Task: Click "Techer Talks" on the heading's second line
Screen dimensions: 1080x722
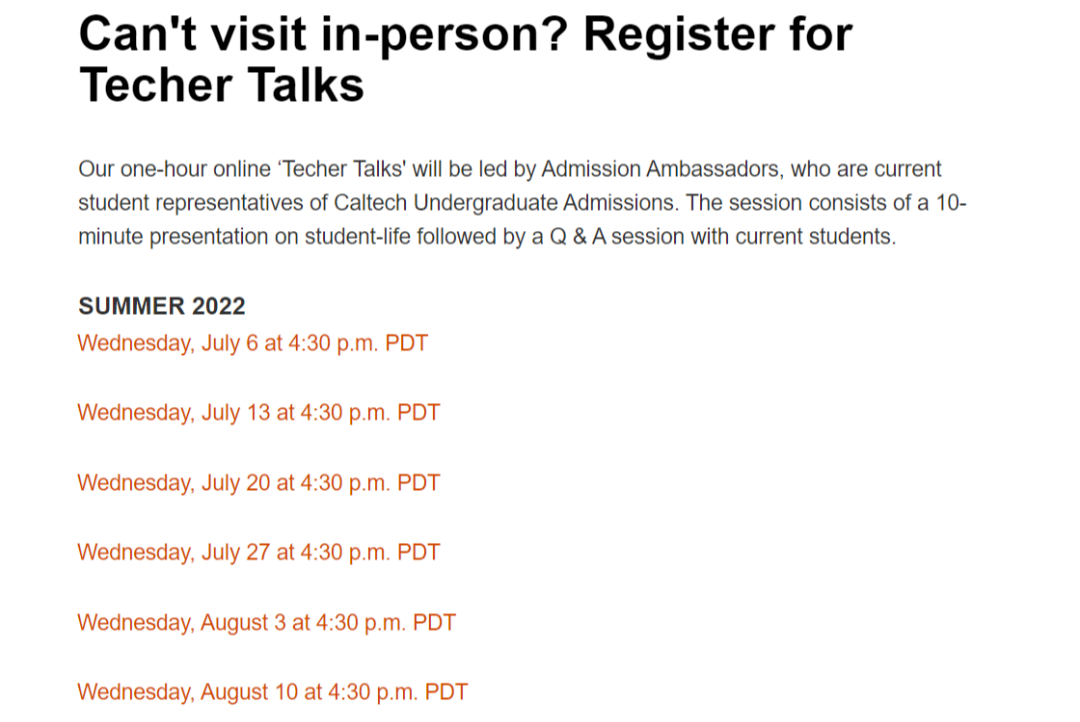Action: (221, 84)
